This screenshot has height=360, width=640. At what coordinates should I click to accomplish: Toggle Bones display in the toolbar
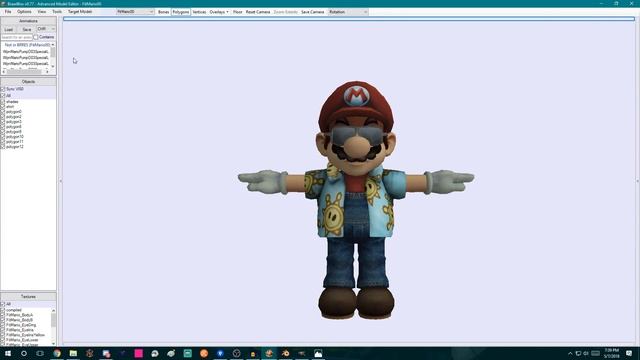tap(163, 12)
